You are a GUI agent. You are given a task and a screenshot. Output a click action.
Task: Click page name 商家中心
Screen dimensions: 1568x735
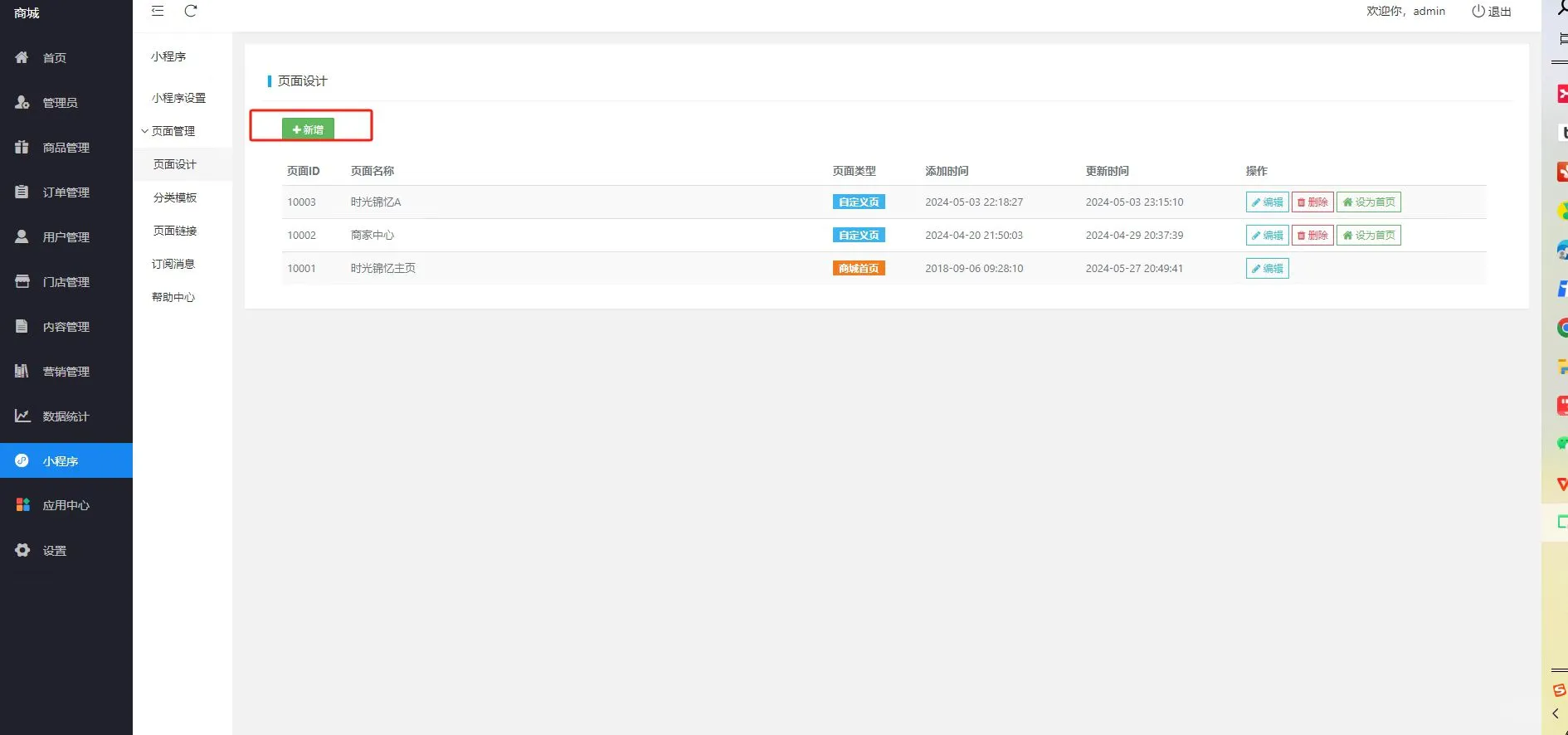tap(373, 235)
